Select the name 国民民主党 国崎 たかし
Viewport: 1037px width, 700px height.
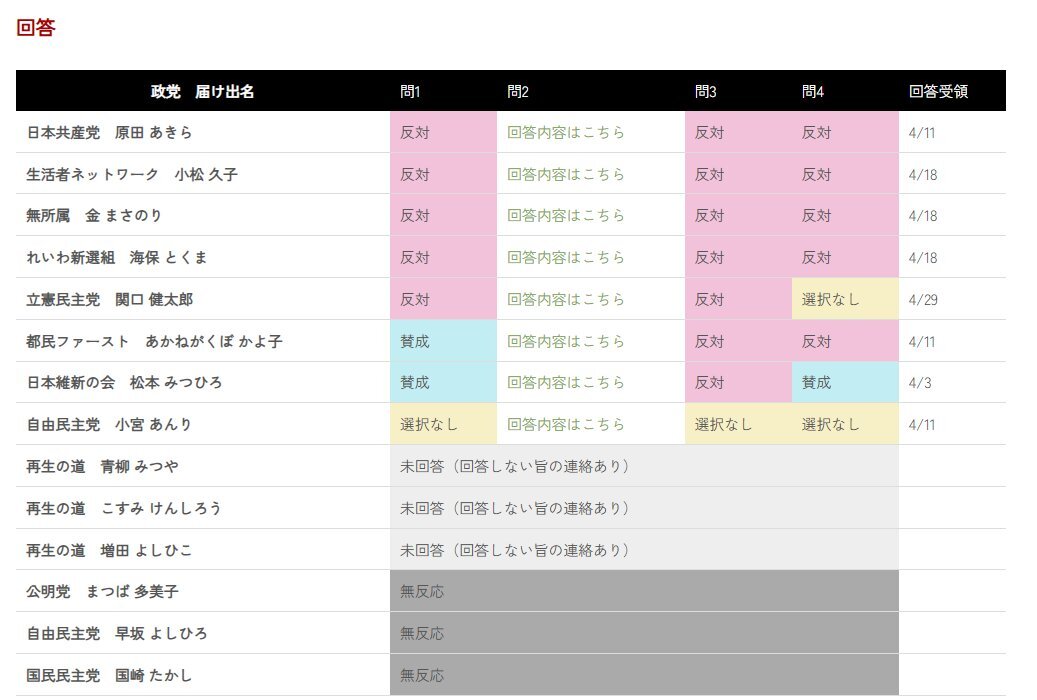point(109,676)
